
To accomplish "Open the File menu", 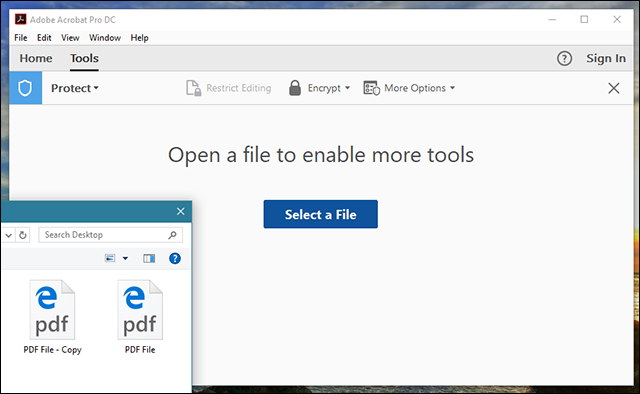I will (21, 38).
